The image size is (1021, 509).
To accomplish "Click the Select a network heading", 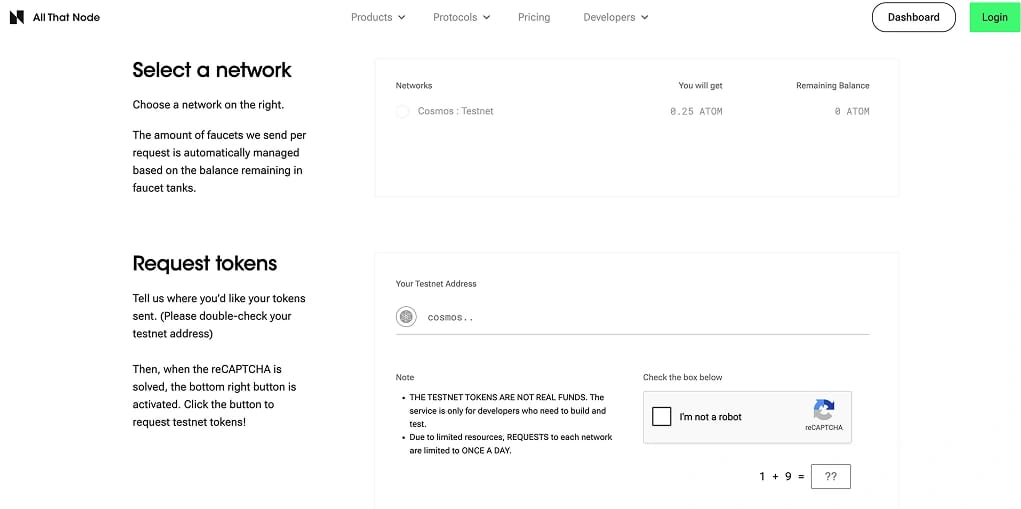I will [x=212, y=70].
